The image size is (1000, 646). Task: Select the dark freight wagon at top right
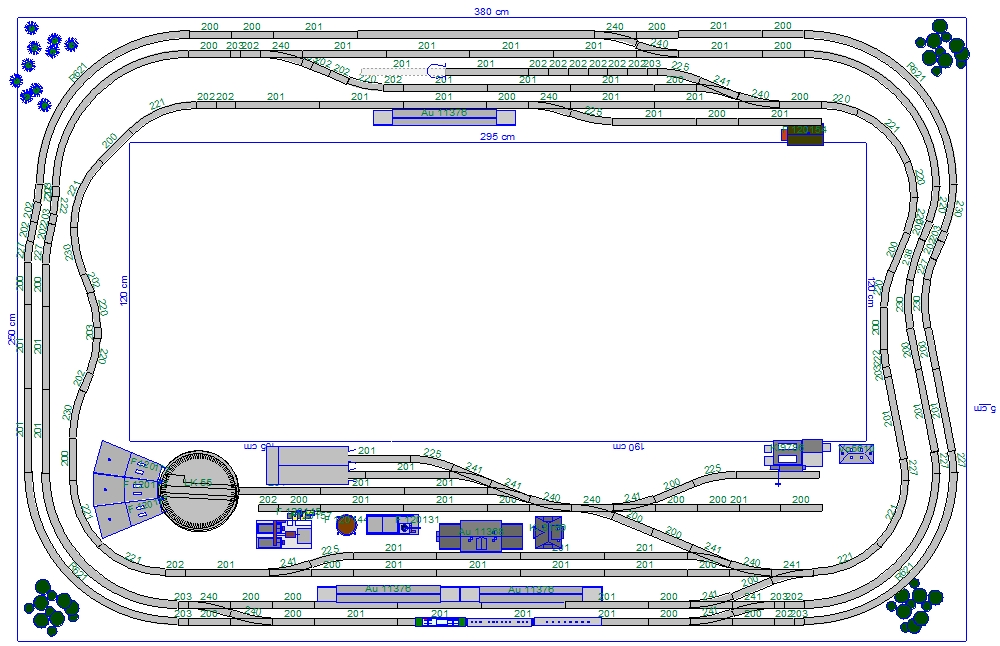tap(805, 135)
